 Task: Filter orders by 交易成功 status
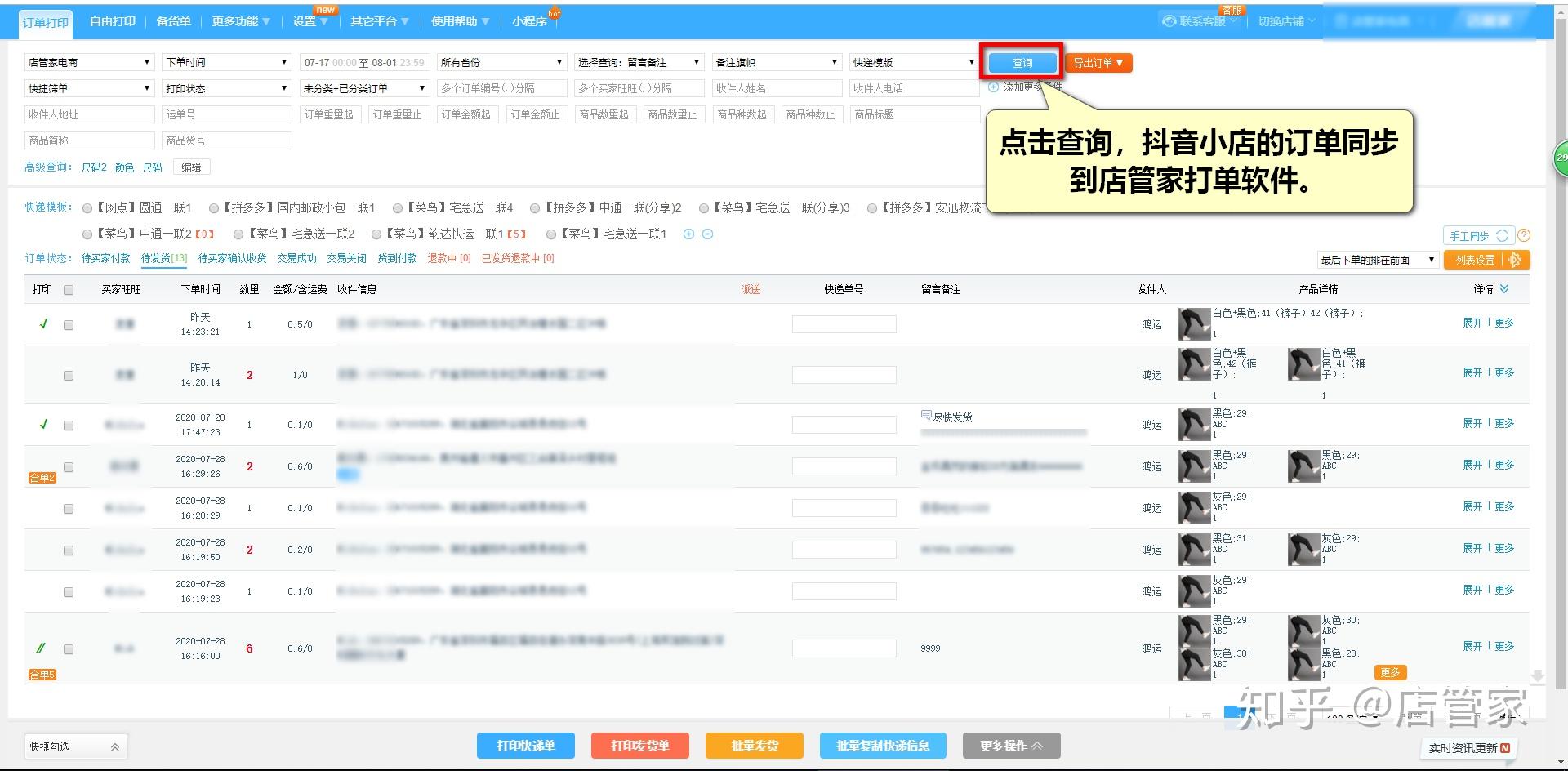296,258
